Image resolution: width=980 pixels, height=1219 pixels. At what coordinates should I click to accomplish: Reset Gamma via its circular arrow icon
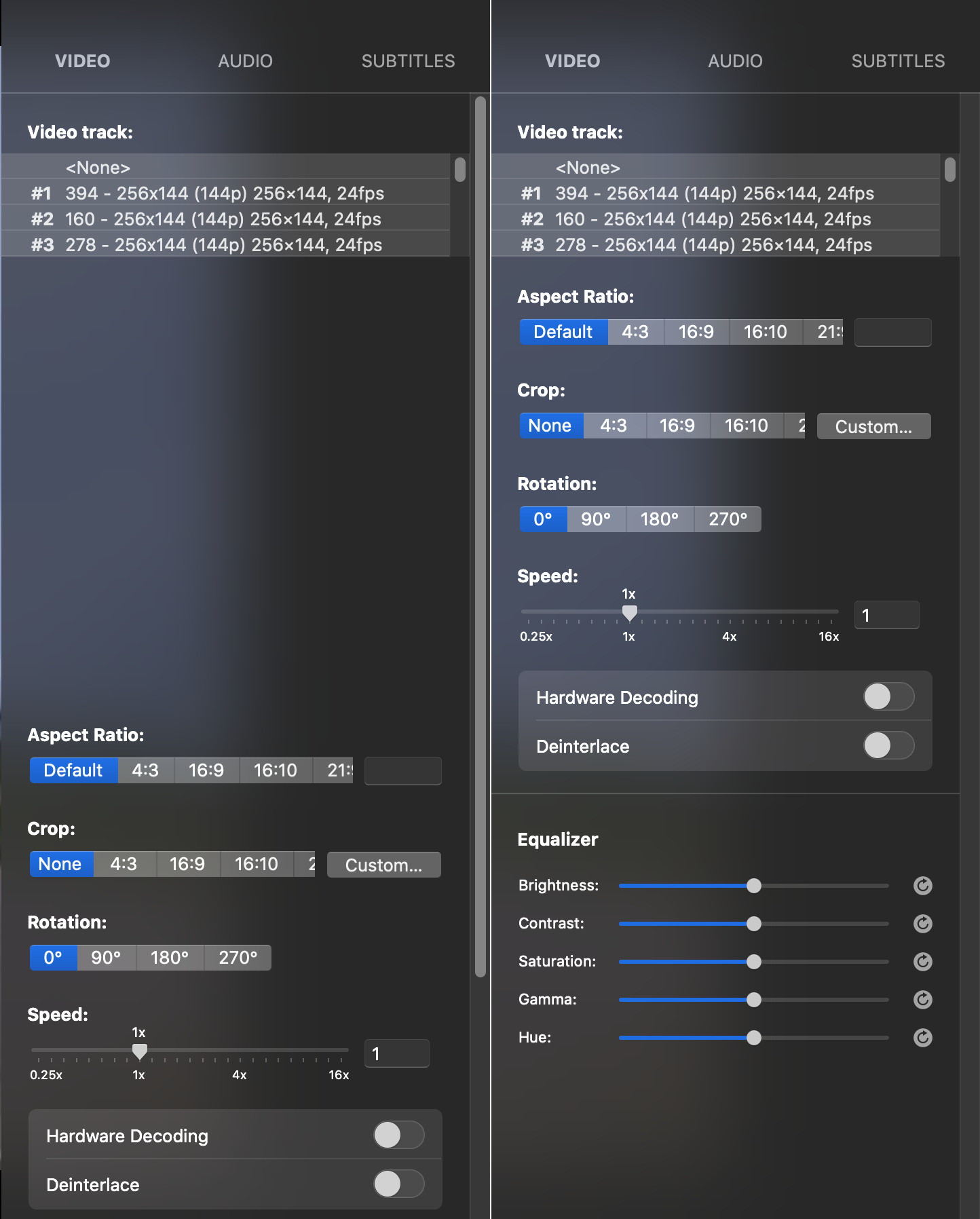(x=922, y=1000)
